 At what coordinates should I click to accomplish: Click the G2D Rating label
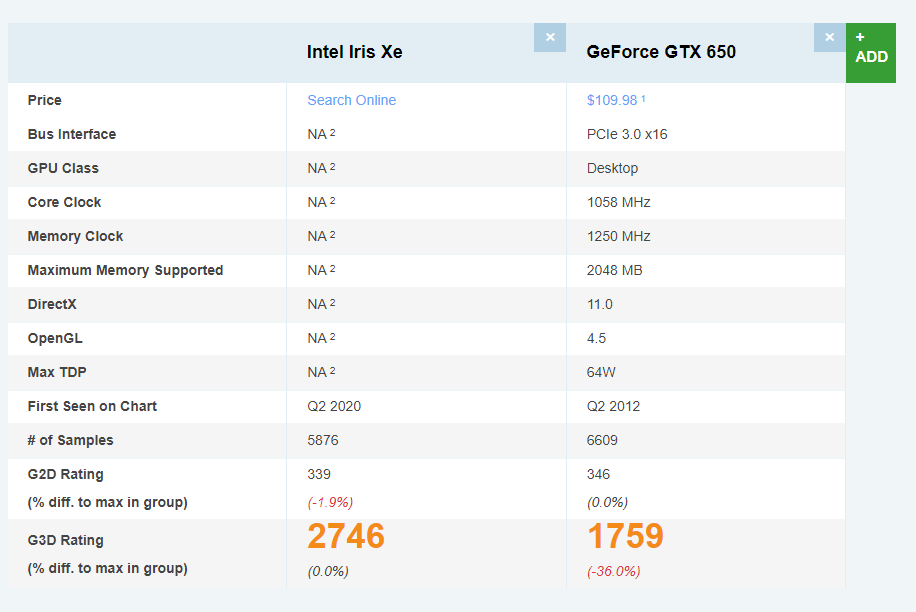pos(65,474)
